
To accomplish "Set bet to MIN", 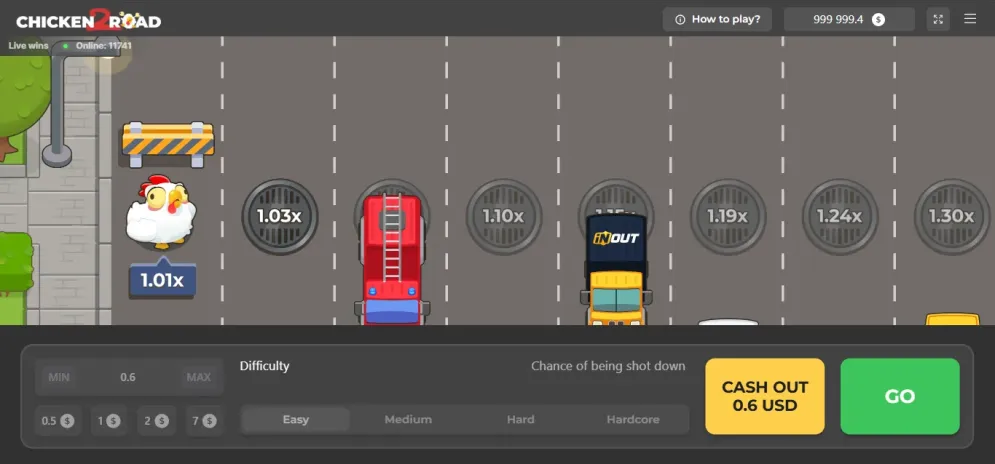I will (59, 377).
